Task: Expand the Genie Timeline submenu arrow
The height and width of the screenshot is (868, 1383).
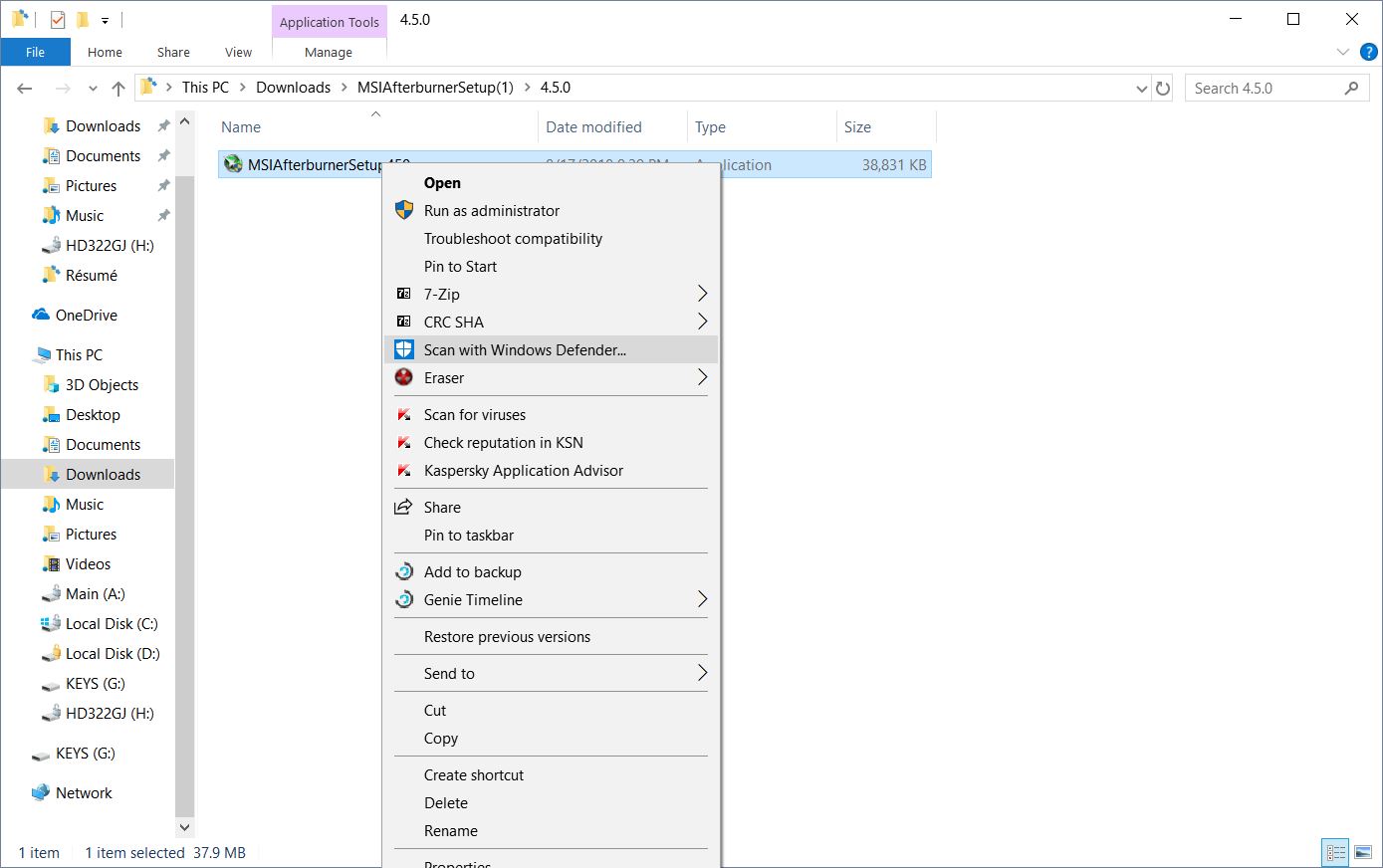Action: coord(702,599)
